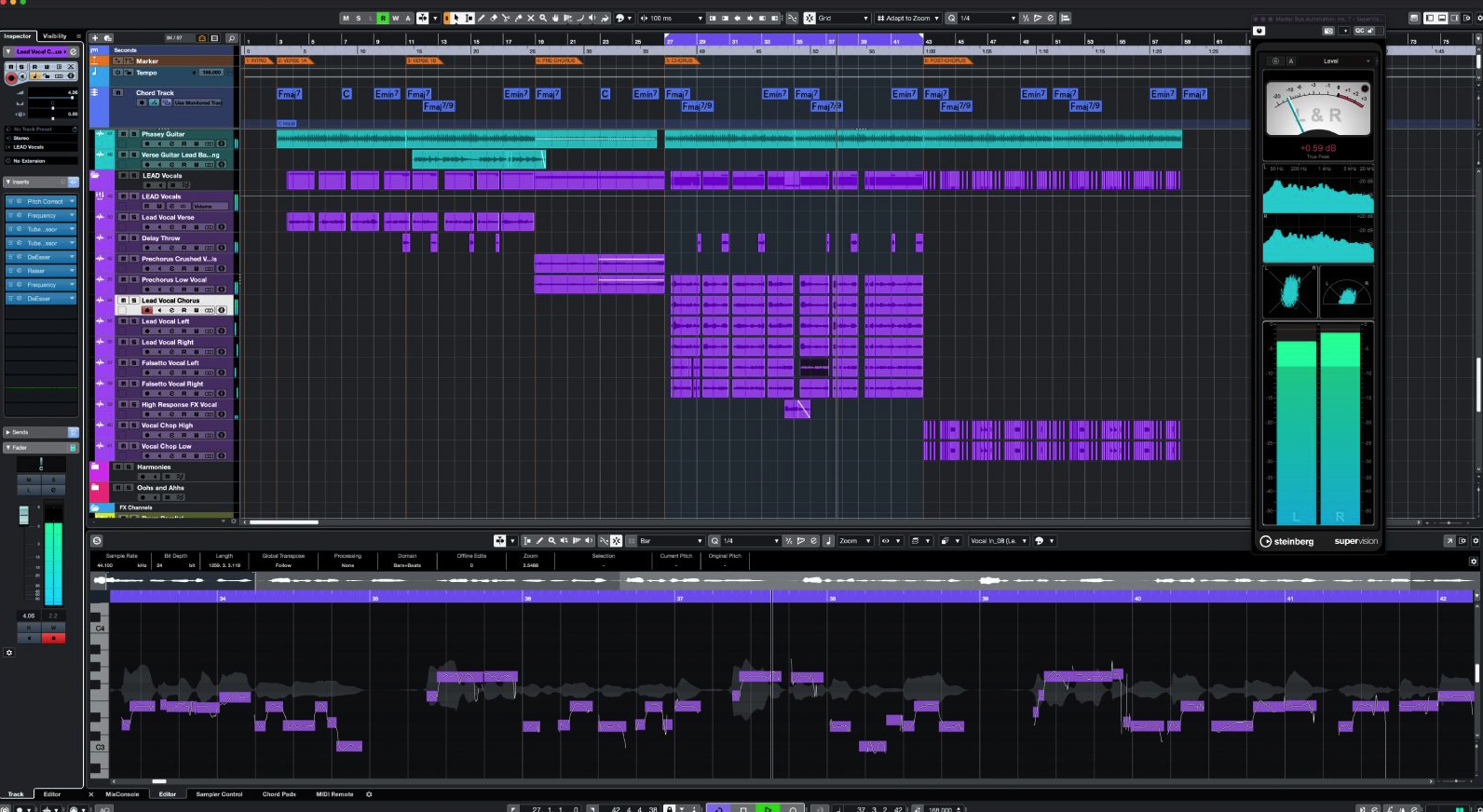Open the 100 ms nudge dropdown

671,18
